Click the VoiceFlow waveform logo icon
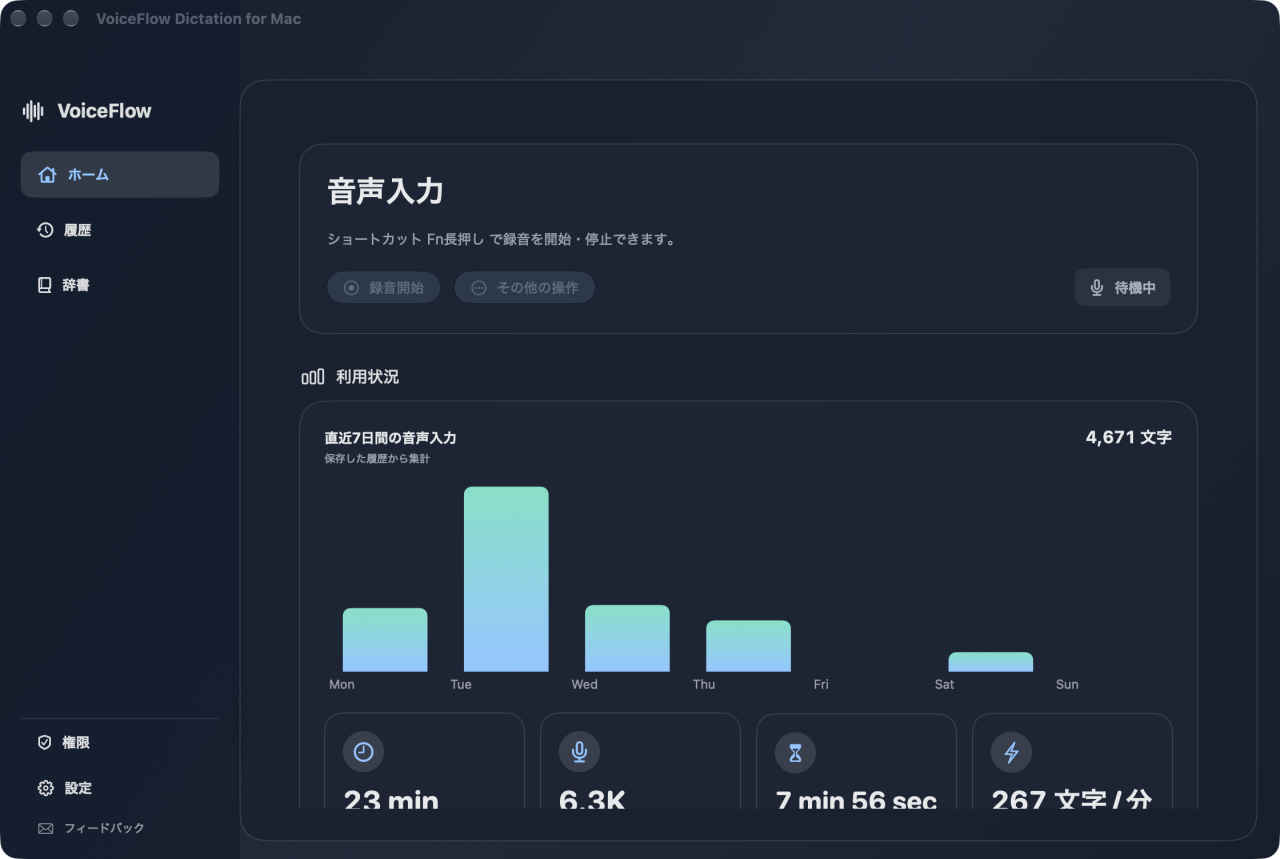The image size is (1280, 859). [x=34, y=111]
